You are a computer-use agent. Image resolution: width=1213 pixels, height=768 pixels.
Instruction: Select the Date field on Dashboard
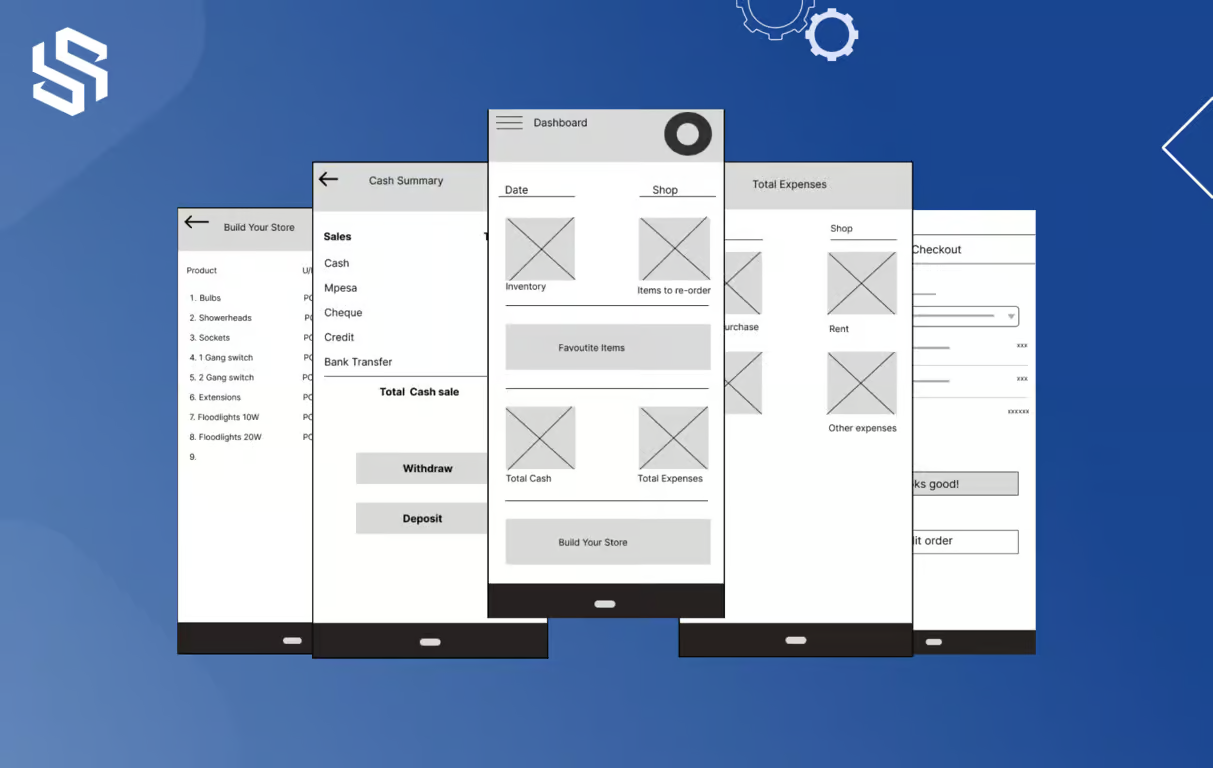(x=537, y=190)
